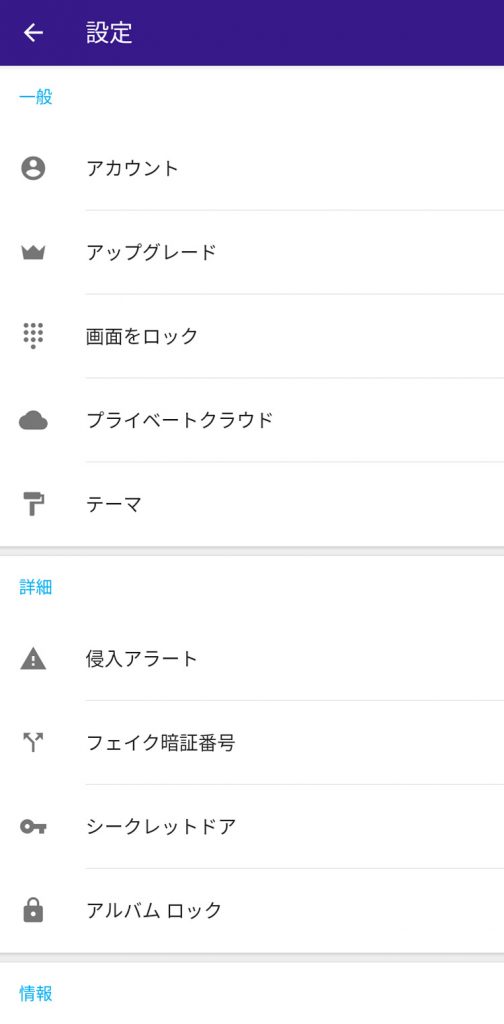Image resolution: width=504 pixels, height=1024 pixels.
Task: Choose the テーマ option
Action: [x=252, y=504]
